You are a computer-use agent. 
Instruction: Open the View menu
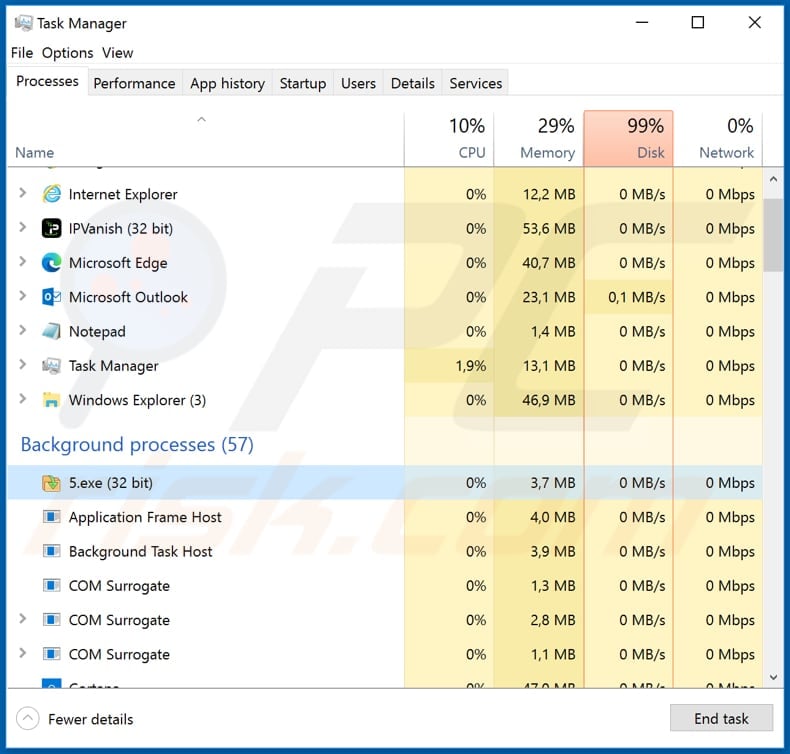coord(117,53)
